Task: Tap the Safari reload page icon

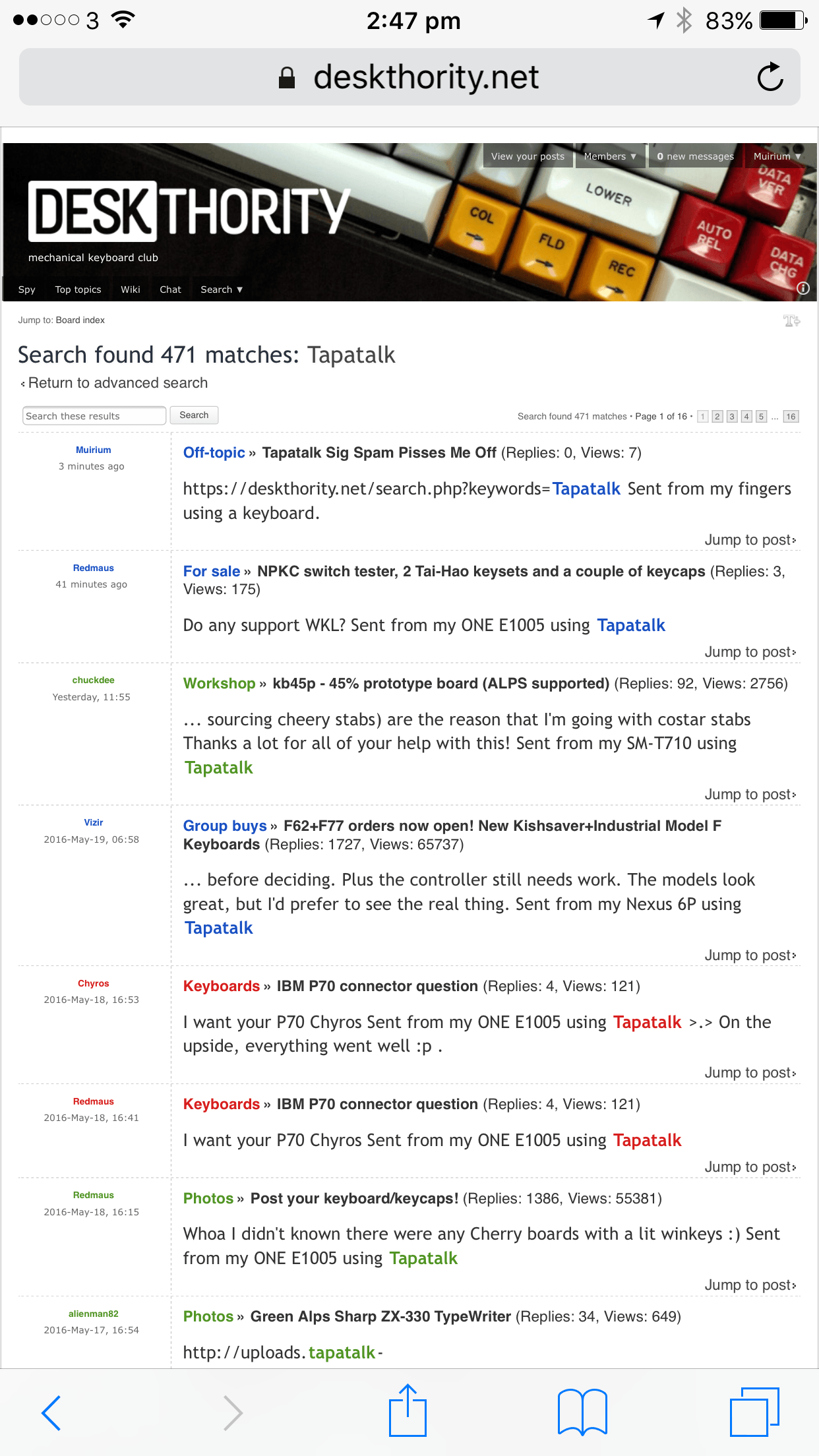Action: click(x=770, y=77)
